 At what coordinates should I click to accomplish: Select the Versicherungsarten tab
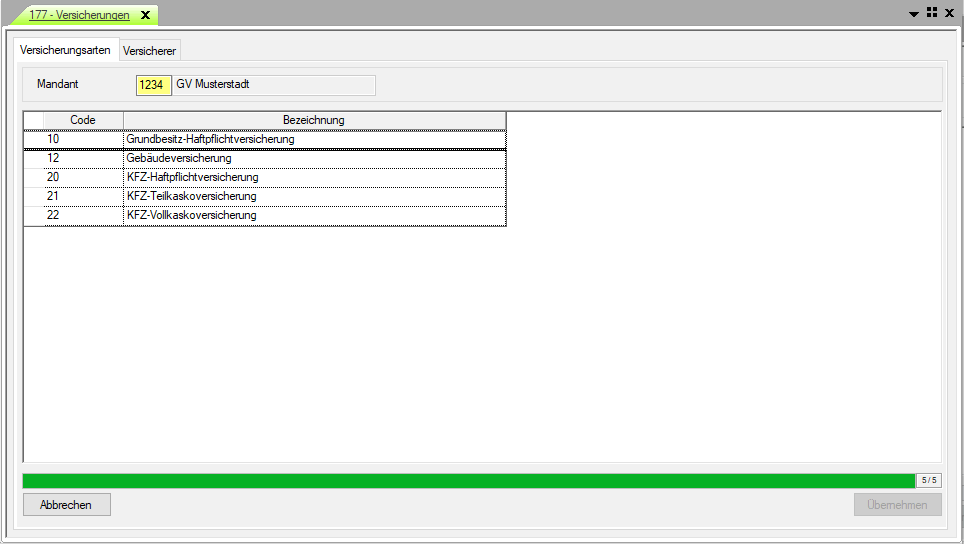65,50
